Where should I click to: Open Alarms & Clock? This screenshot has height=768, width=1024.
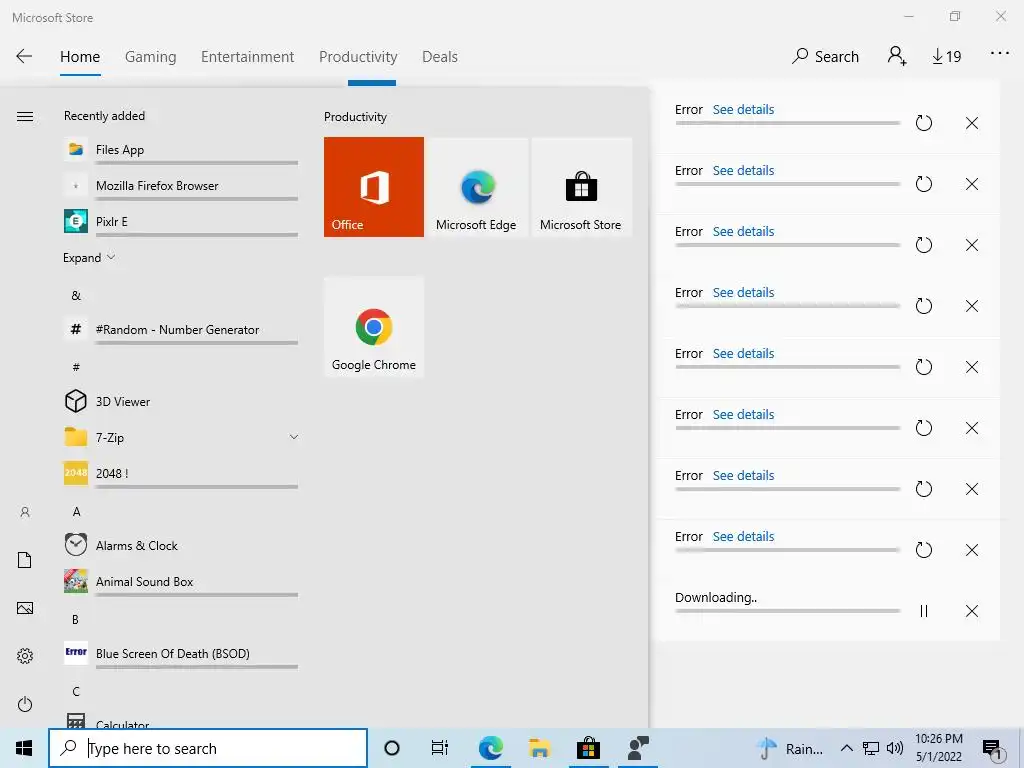181,546
